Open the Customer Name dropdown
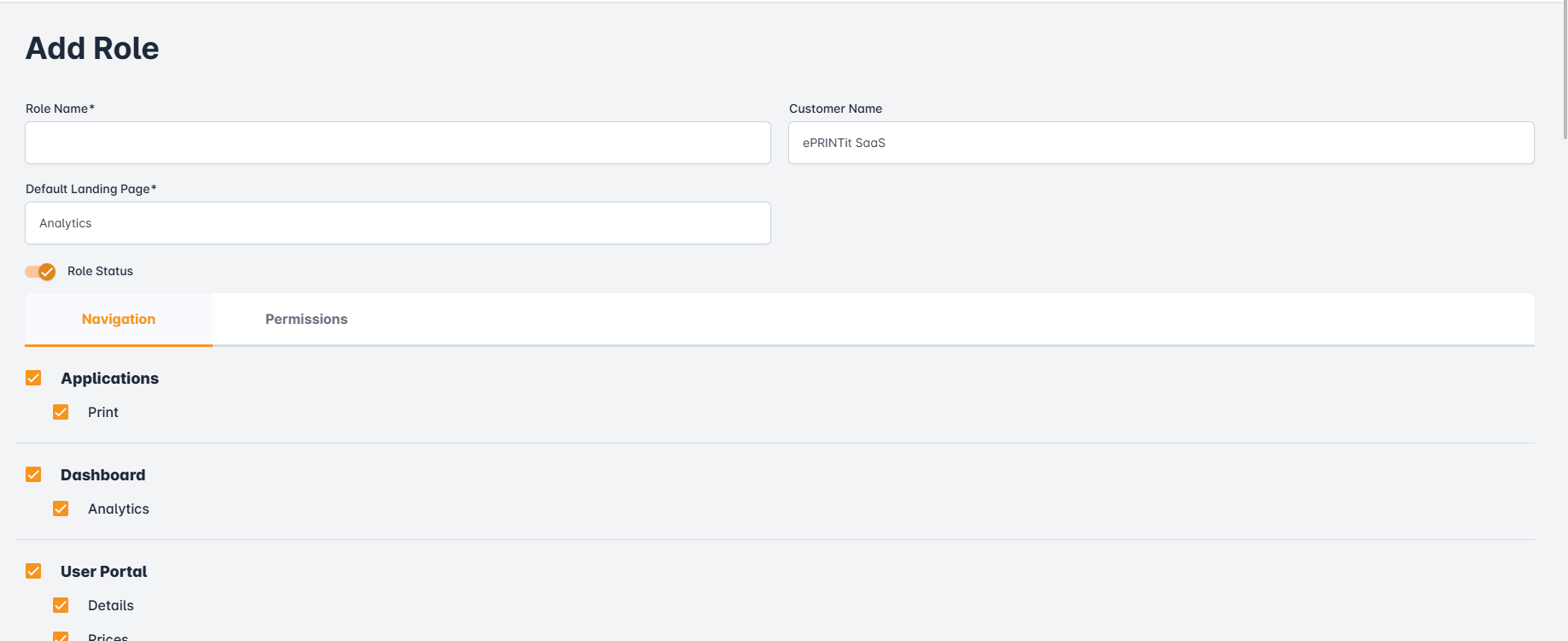 [x=1160, y=143]
